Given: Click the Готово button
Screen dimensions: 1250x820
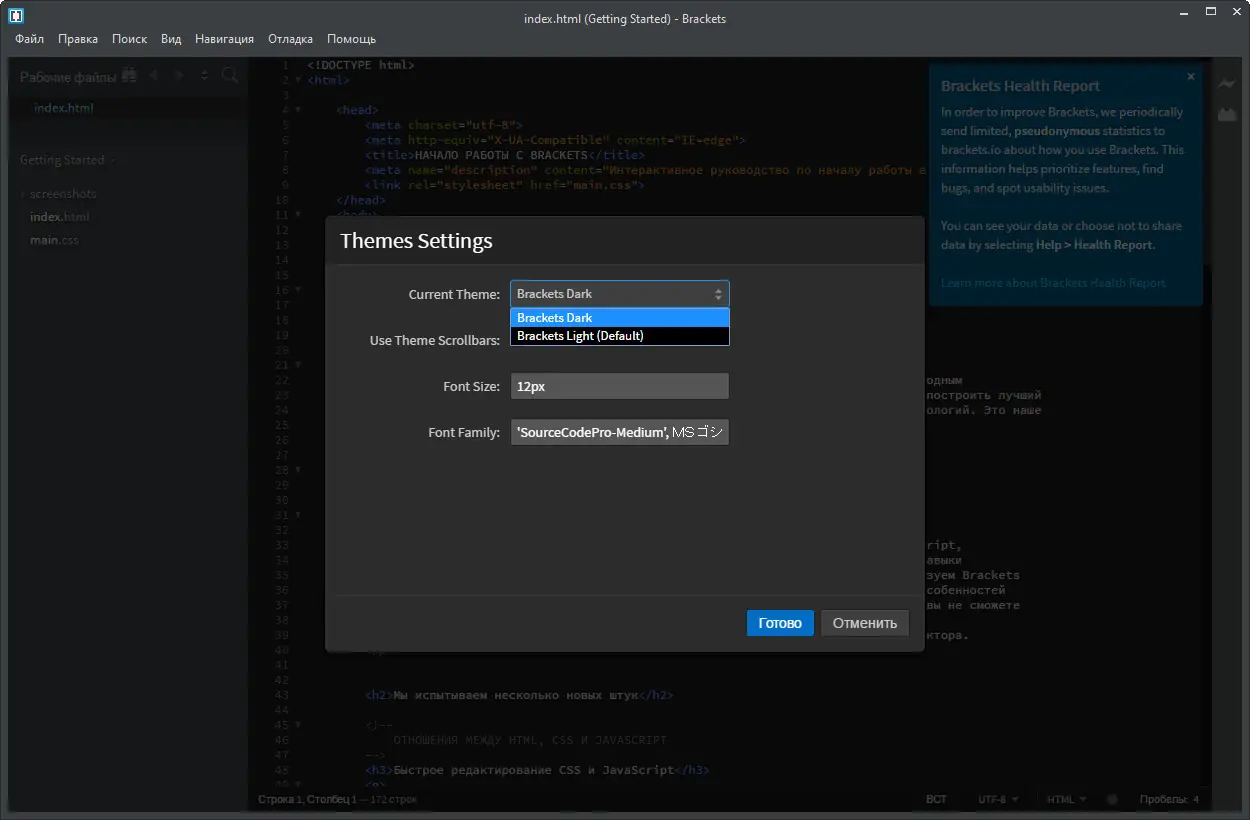Looking at the screenshot, I should [780, 623].
